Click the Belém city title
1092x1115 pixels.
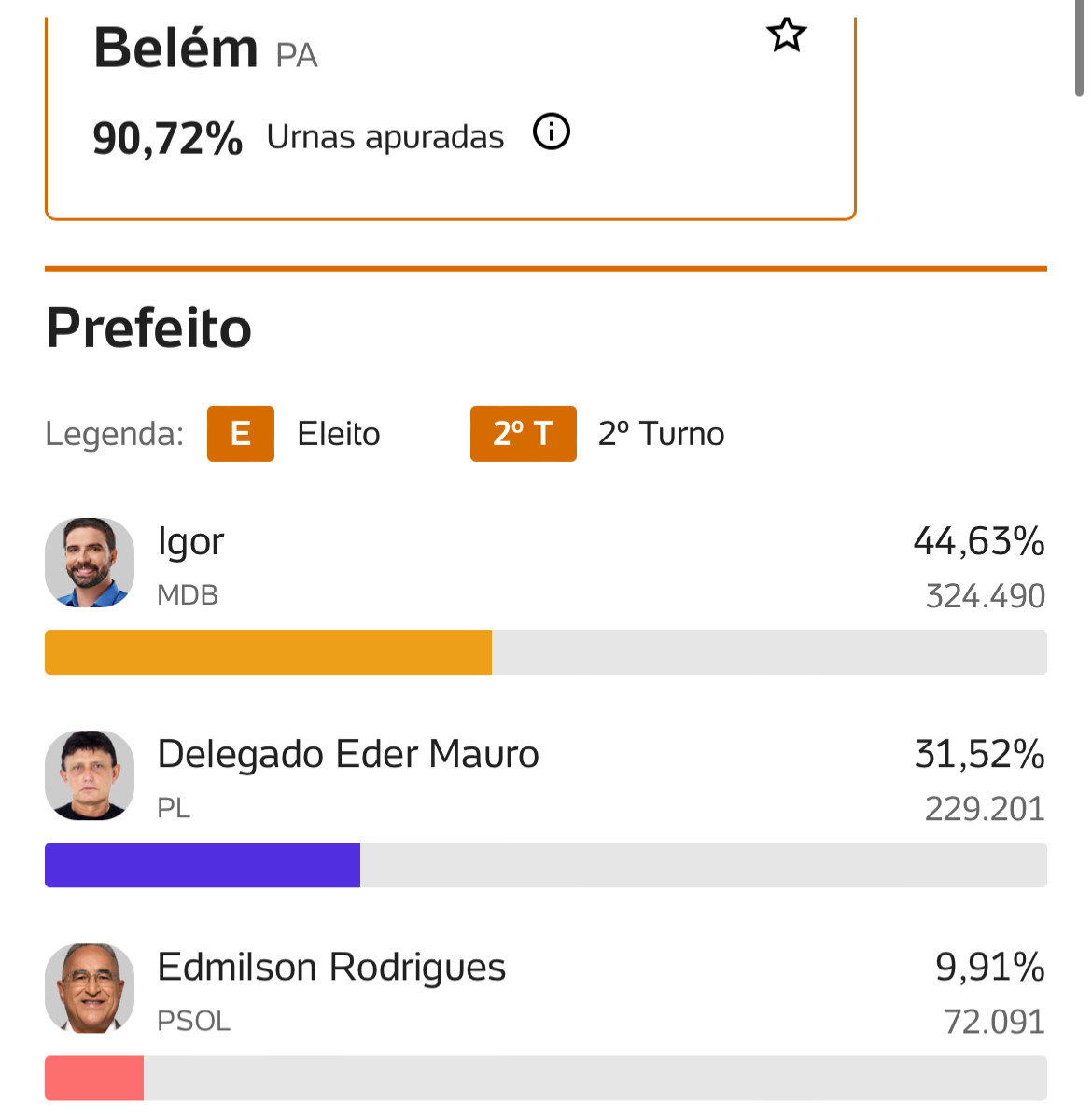coord(175,49)
